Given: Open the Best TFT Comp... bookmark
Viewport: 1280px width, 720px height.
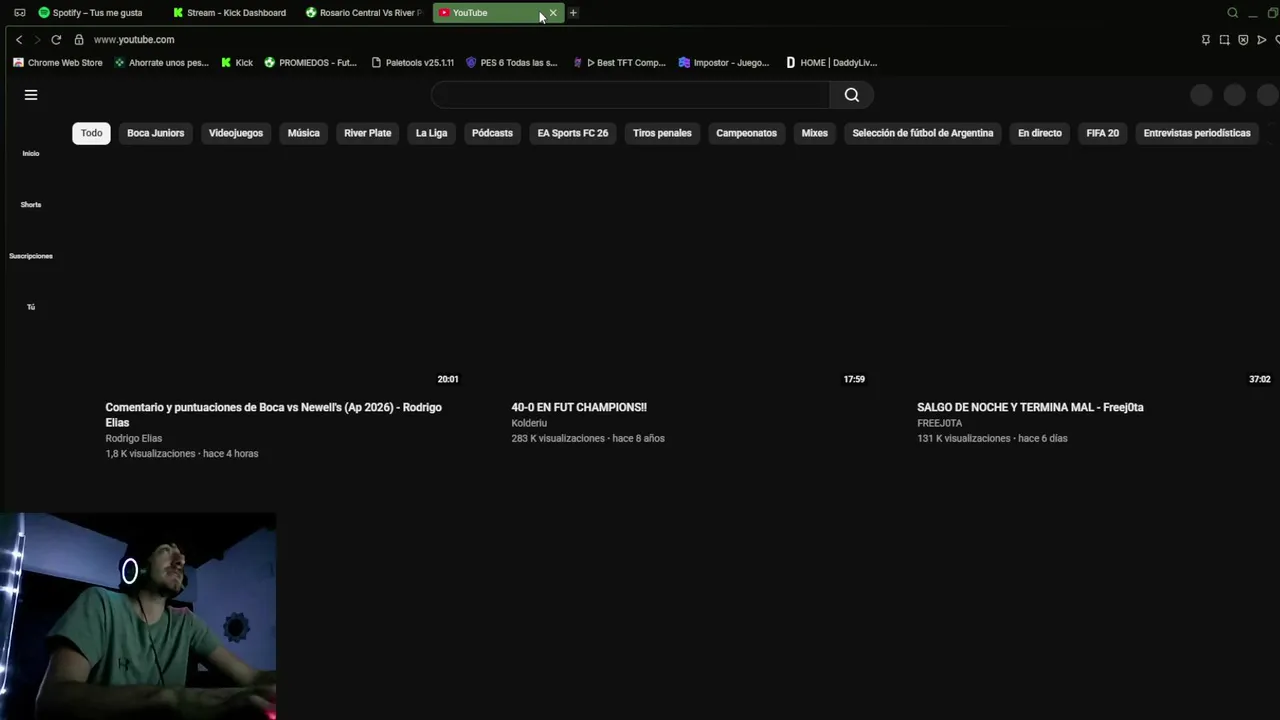Looking at the screenshot, I should pyautogui.click(x=619, y=63).
